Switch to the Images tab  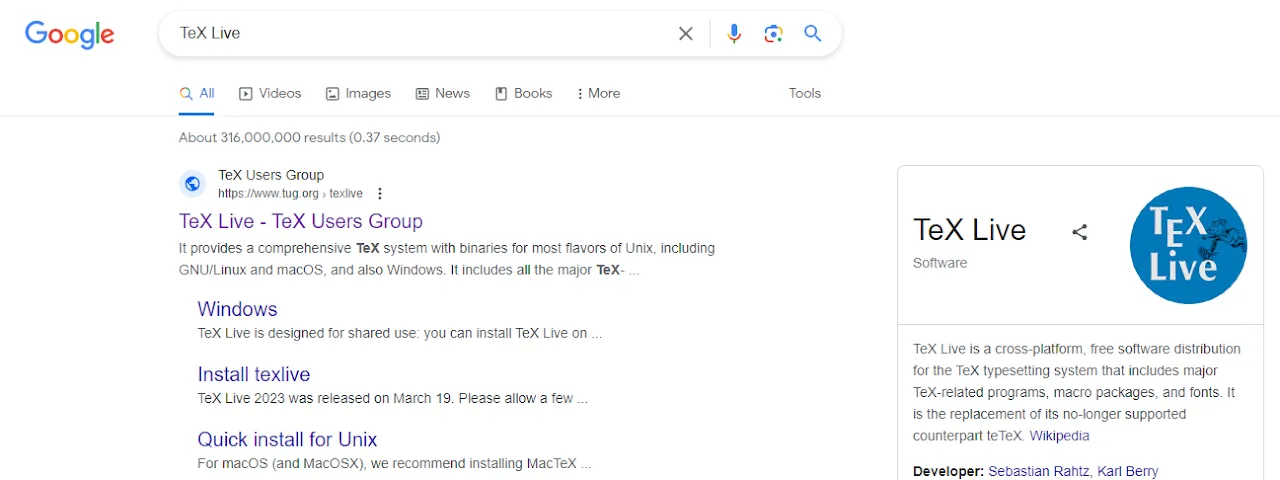coord(358,93)
